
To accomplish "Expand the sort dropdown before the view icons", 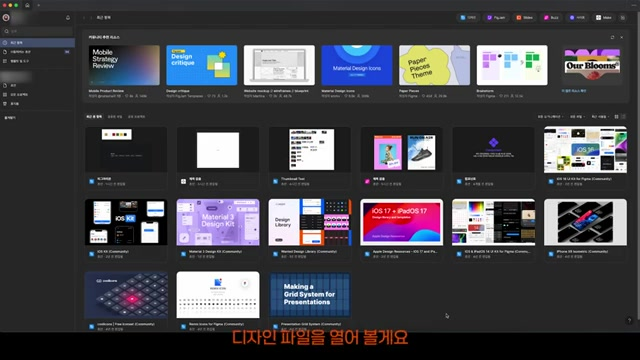I will (600, 117).
